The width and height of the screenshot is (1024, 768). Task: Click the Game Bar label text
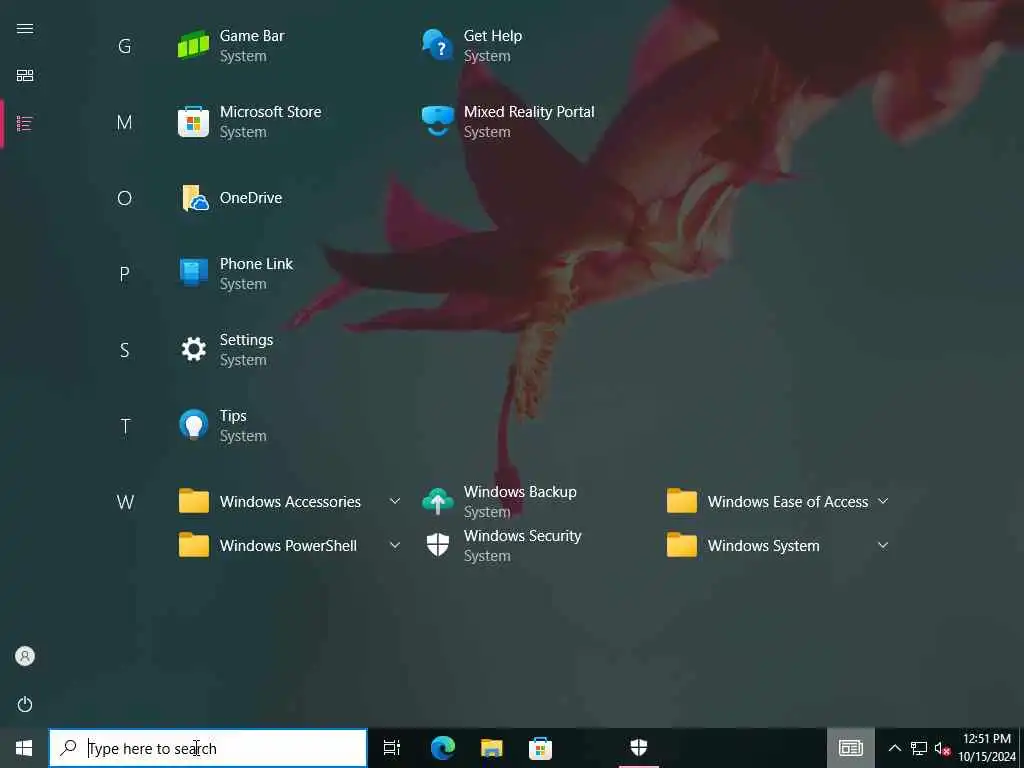coord(252,36)
